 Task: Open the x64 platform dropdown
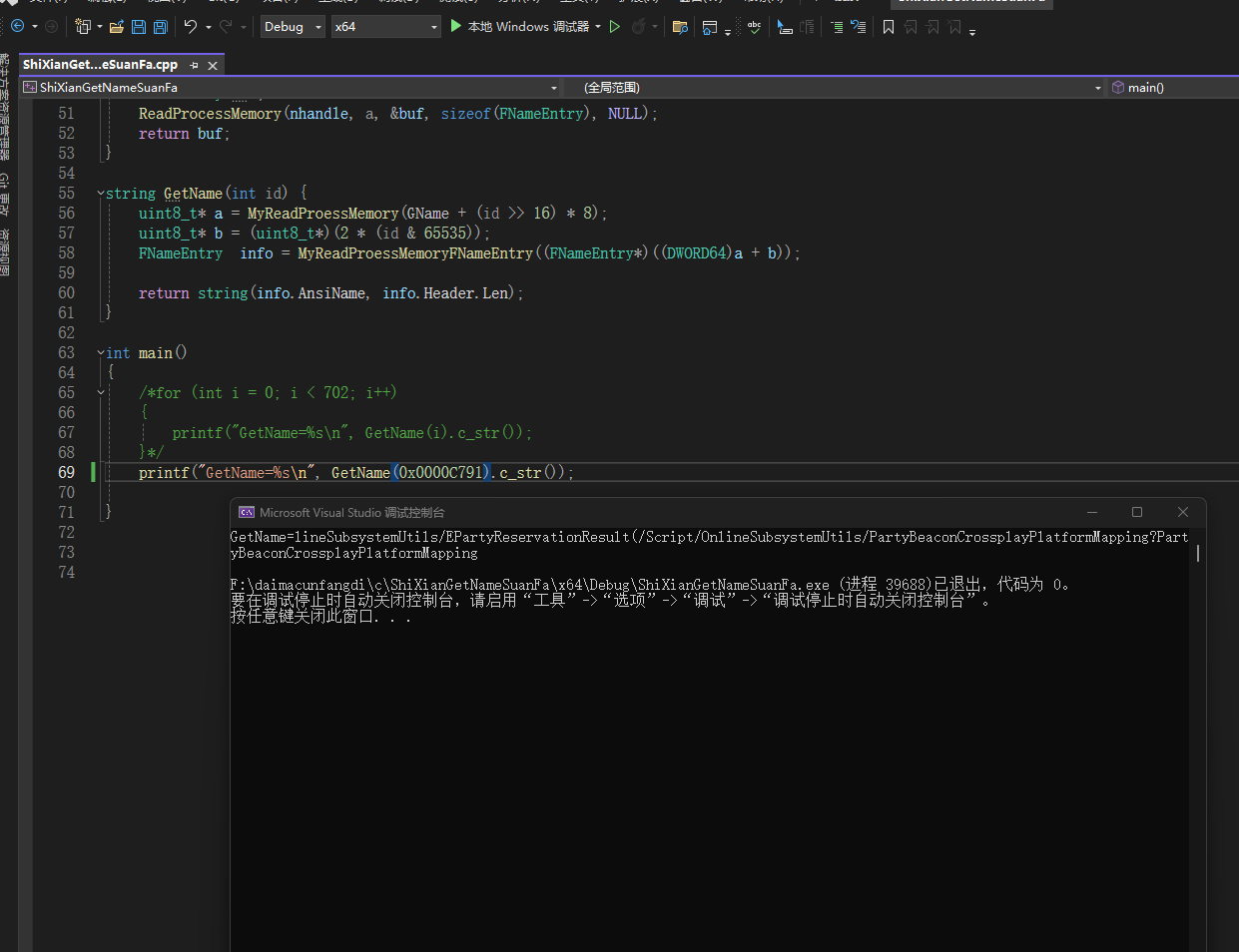386,26
